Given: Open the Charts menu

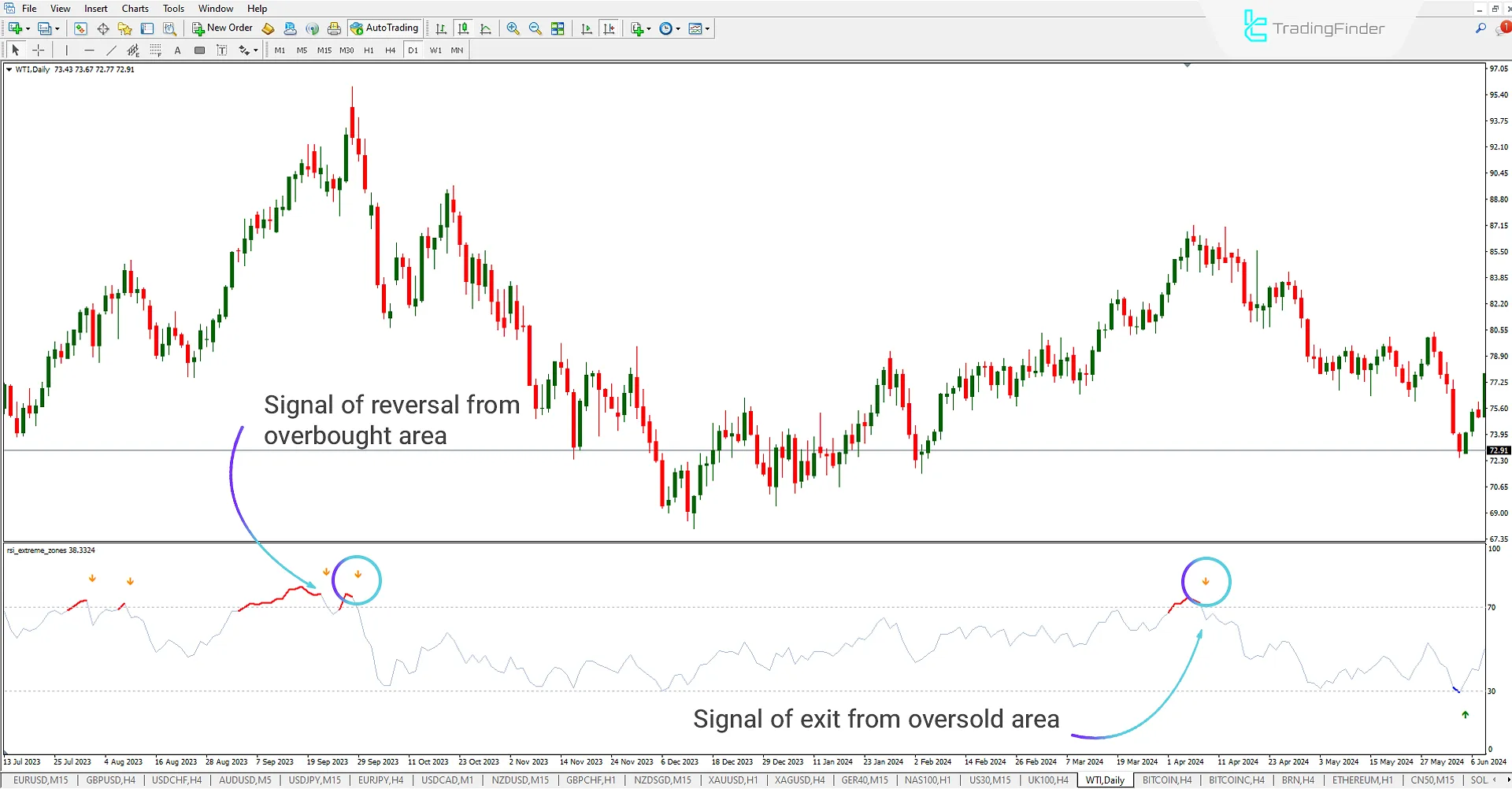Looking at the screenshot, I should point(135,8).
